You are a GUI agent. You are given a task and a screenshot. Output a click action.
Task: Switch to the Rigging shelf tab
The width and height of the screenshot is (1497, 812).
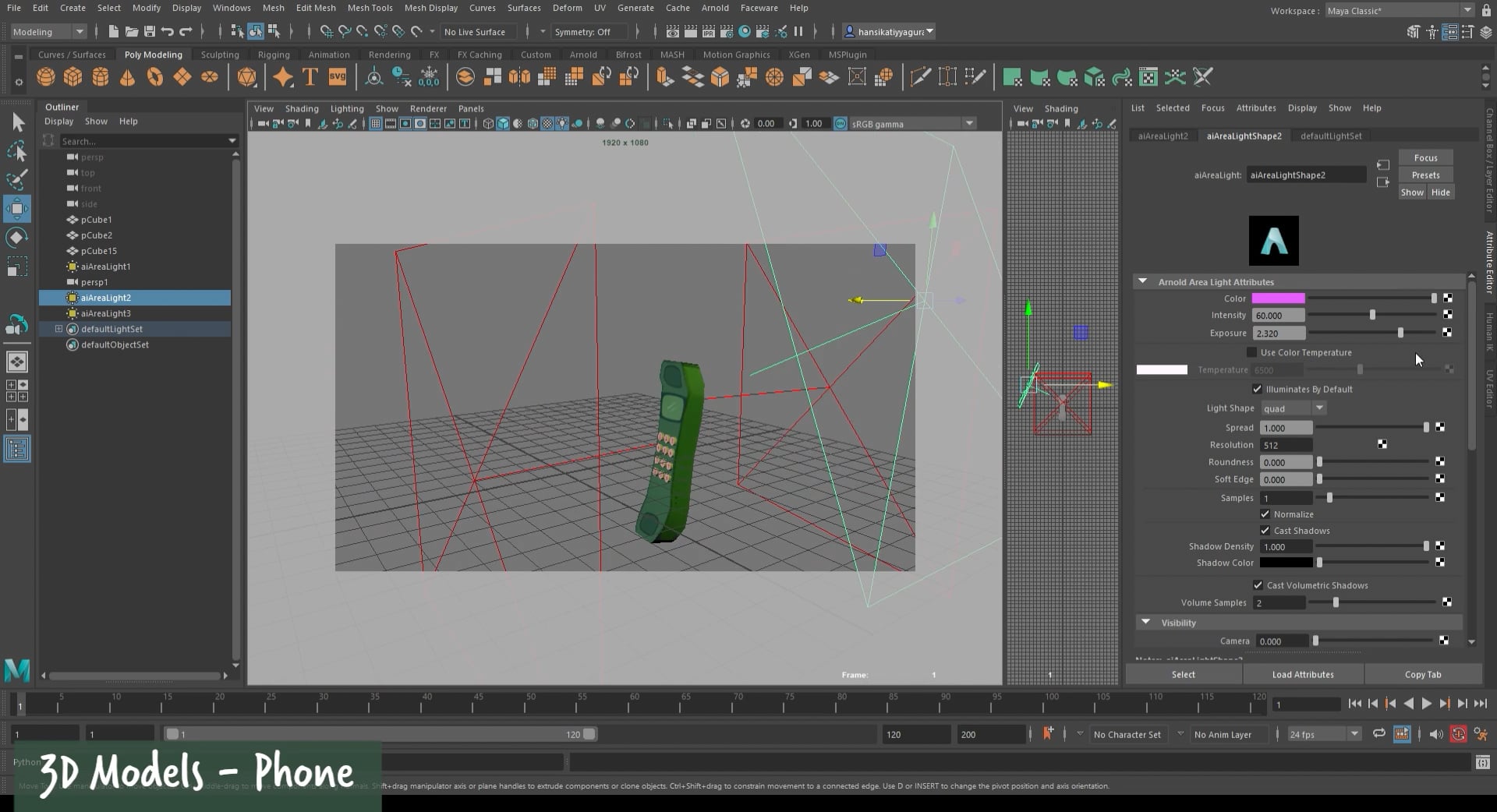[274, 55]
